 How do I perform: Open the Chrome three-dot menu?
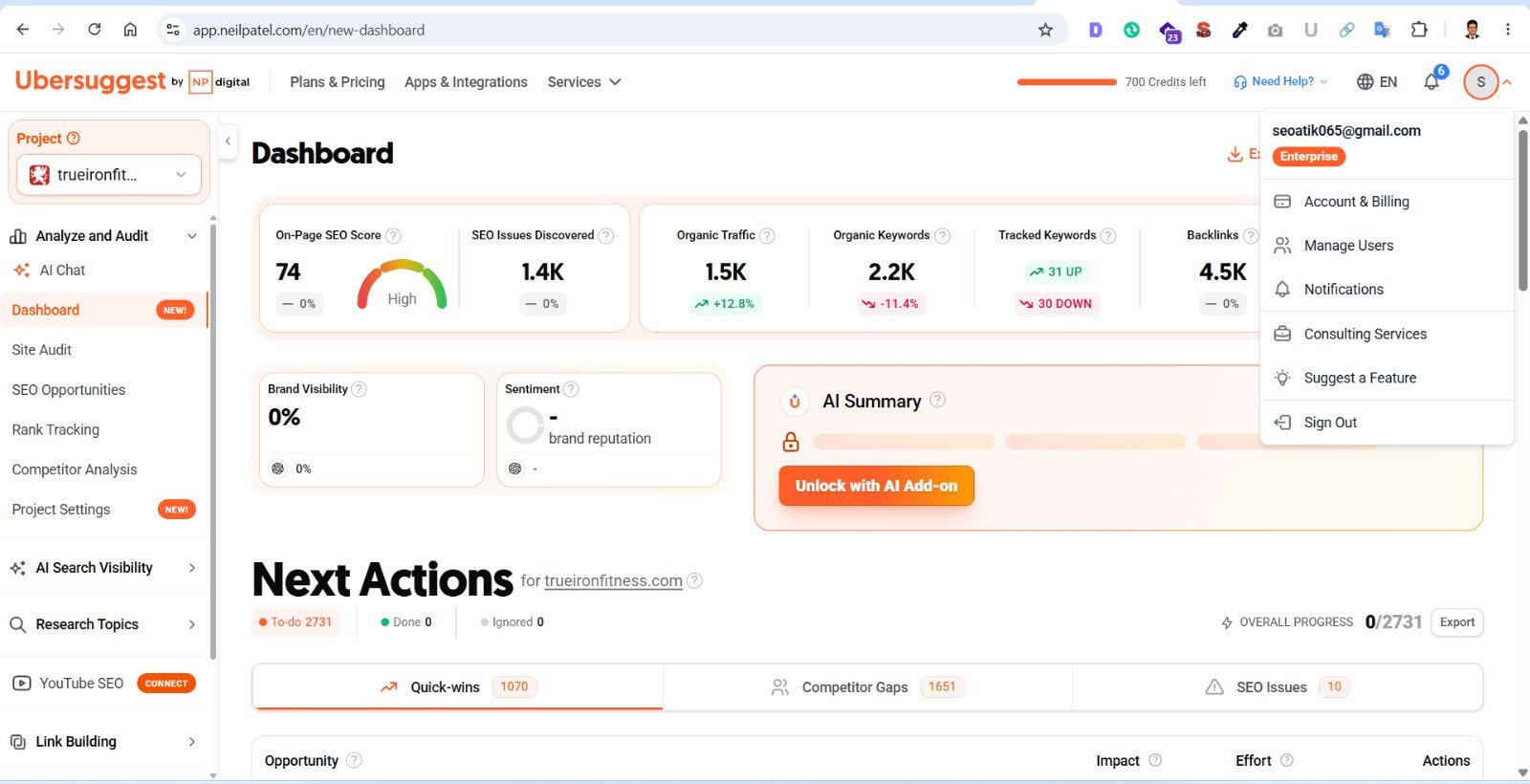pos(1508,30)
